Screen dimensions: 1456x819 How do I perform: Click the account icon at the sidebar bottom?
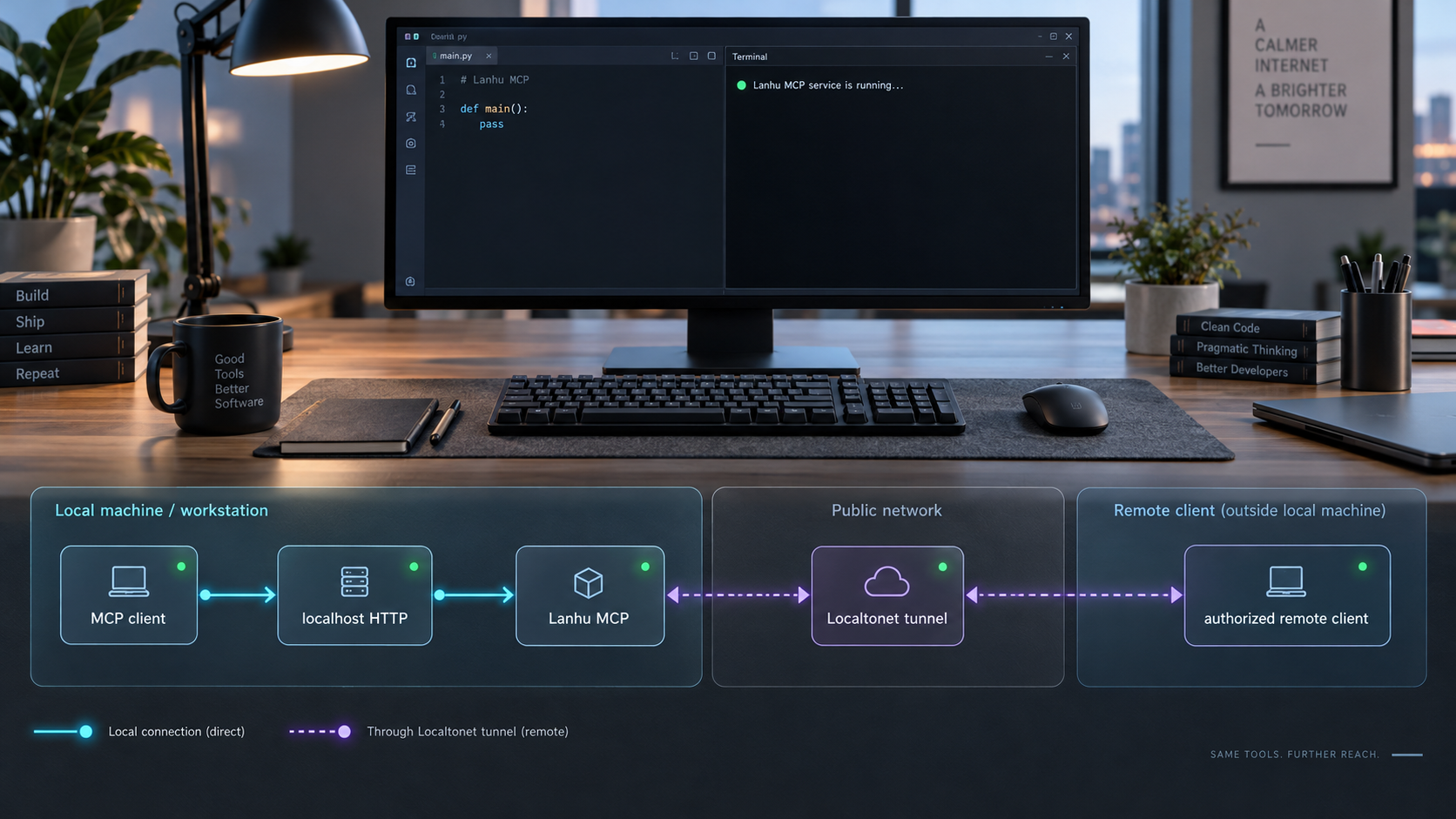point(410,281)
